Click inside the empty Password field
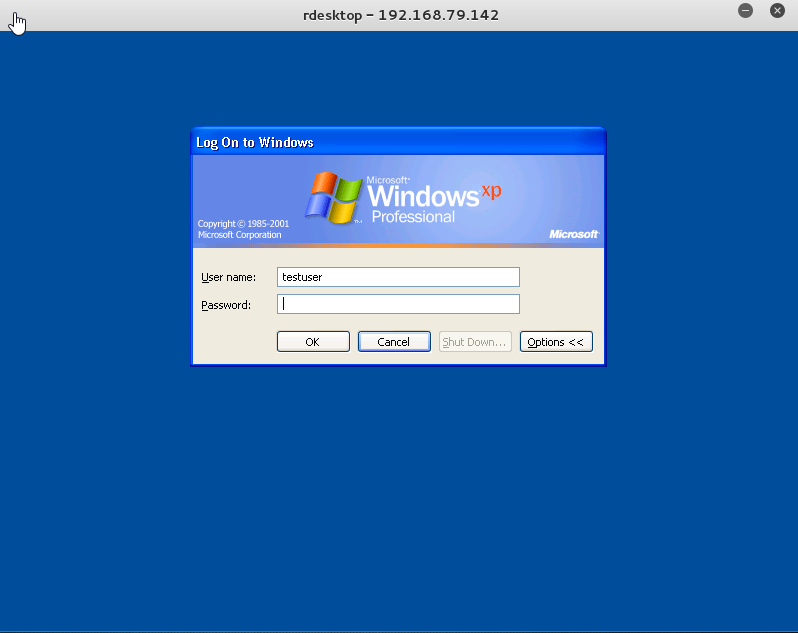This screenshot has height=633, width=798. tap(398, 304)
